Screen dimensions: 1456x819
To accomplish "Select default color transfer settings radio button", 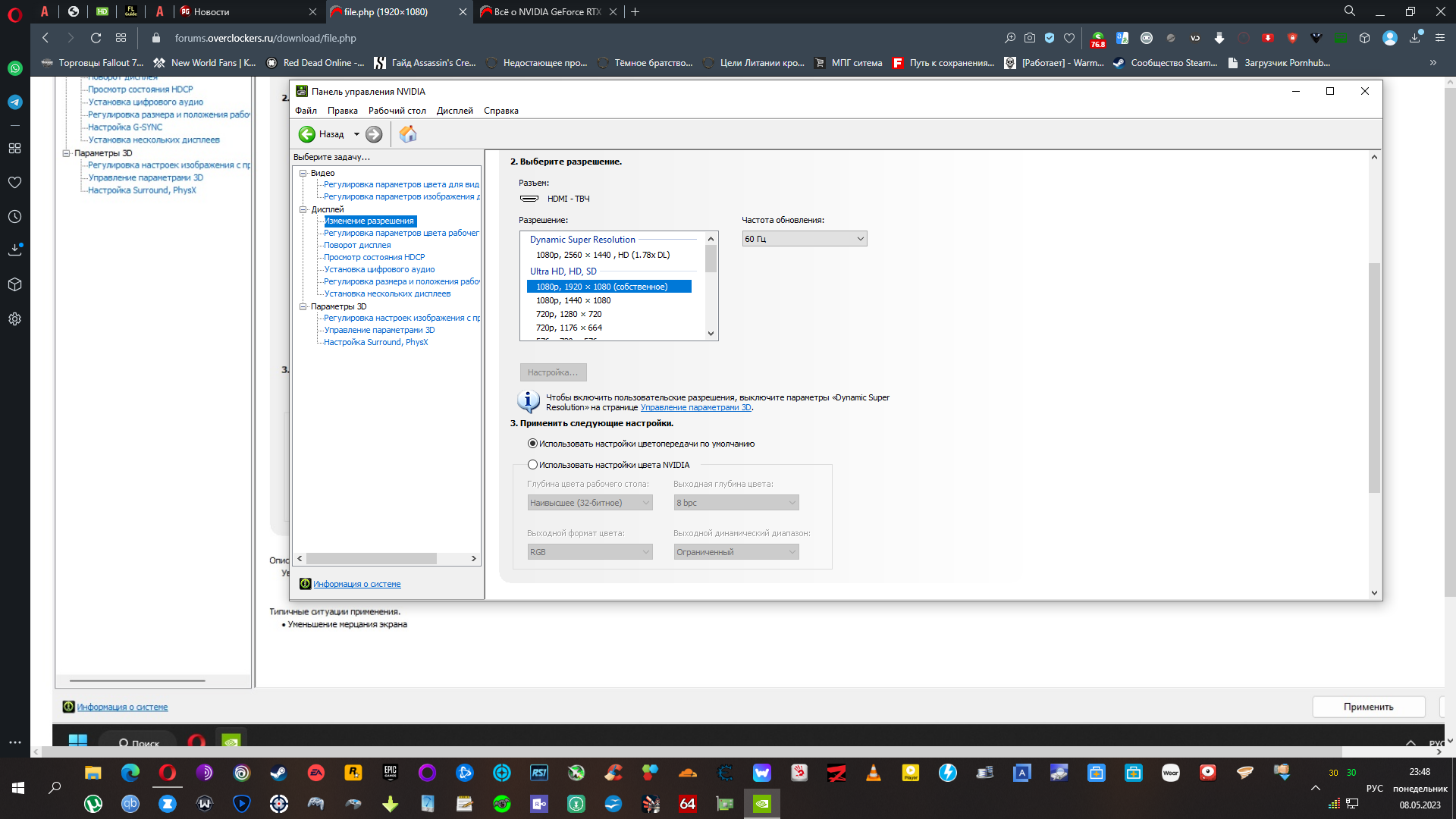I will point(532,444).
